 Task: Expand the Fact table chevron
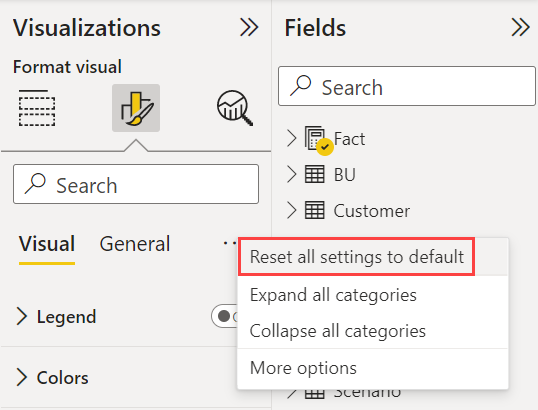[292, 139]
